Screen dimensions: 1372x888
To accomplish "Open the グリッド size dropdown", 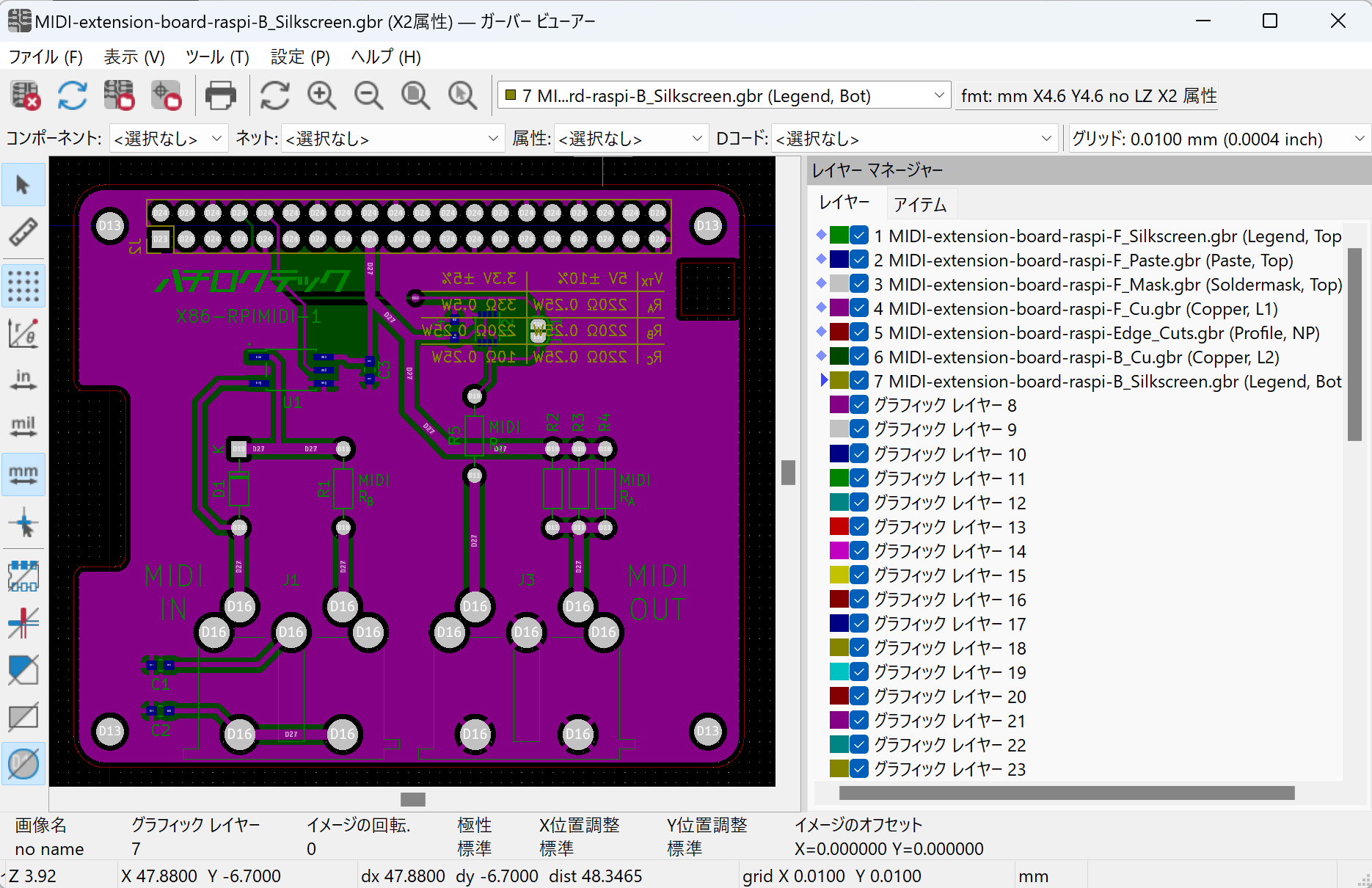I will pyautogui.click(x=1219, y=139).
